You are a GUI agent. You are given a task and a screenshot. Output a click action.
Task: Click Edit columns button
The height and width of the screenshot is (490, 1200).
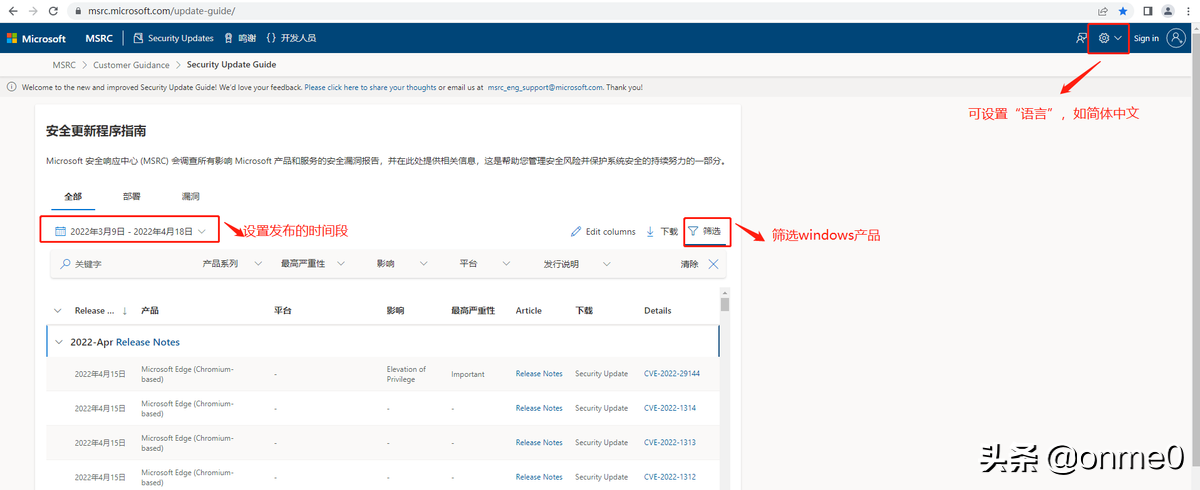[603, 231]
